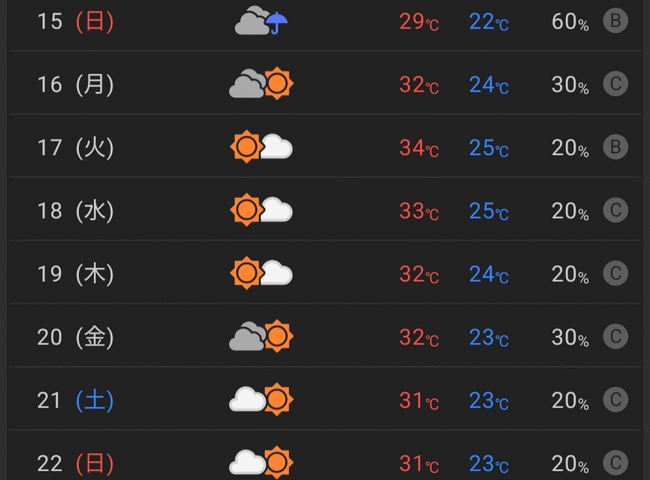This screenshot has height=480, width=650.
Task: Tap the B reliability badge for the 17th
Action: click(x=615, y=147)
